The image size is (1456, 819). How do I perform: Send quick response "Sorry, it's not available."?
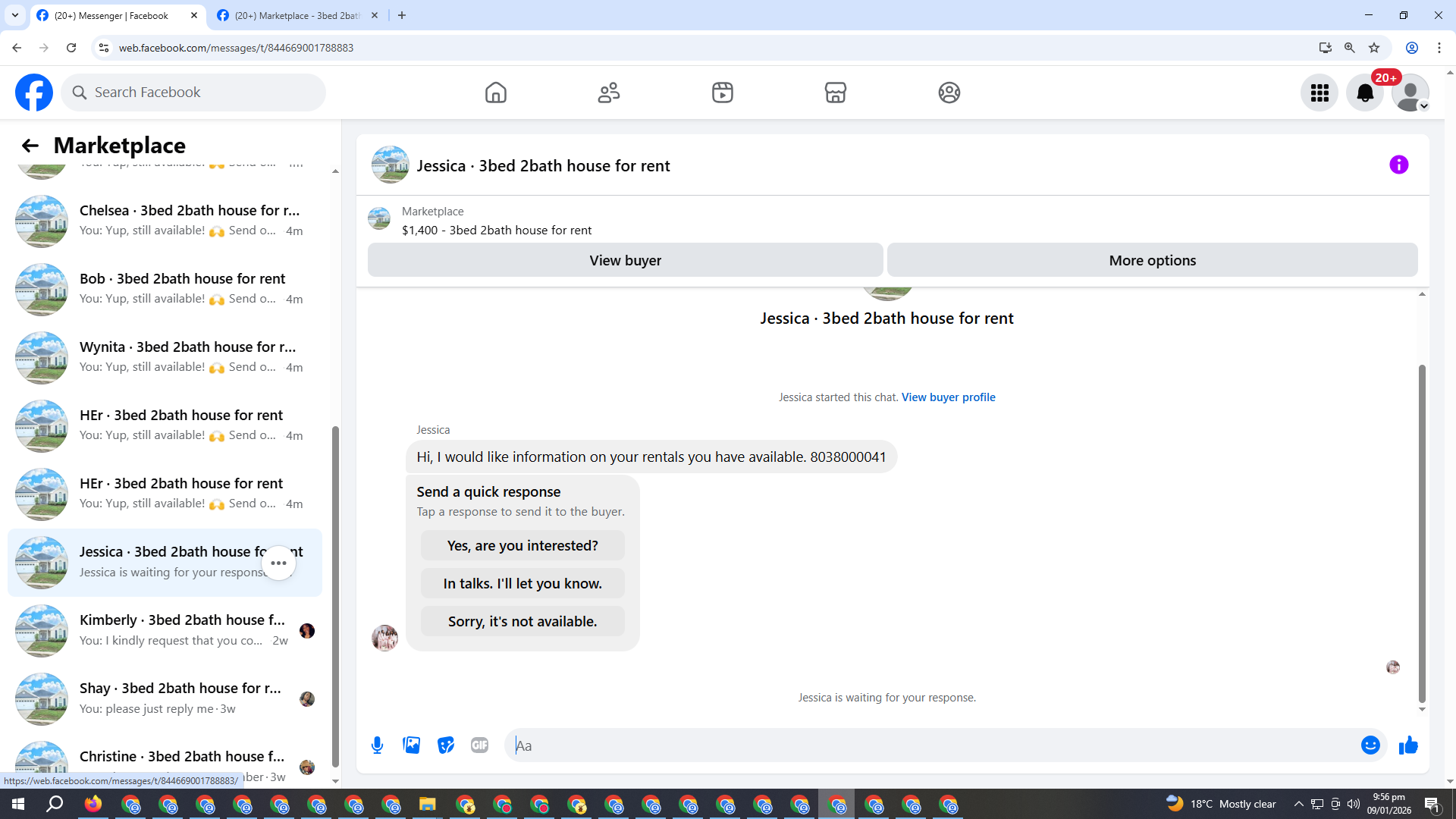522,621
